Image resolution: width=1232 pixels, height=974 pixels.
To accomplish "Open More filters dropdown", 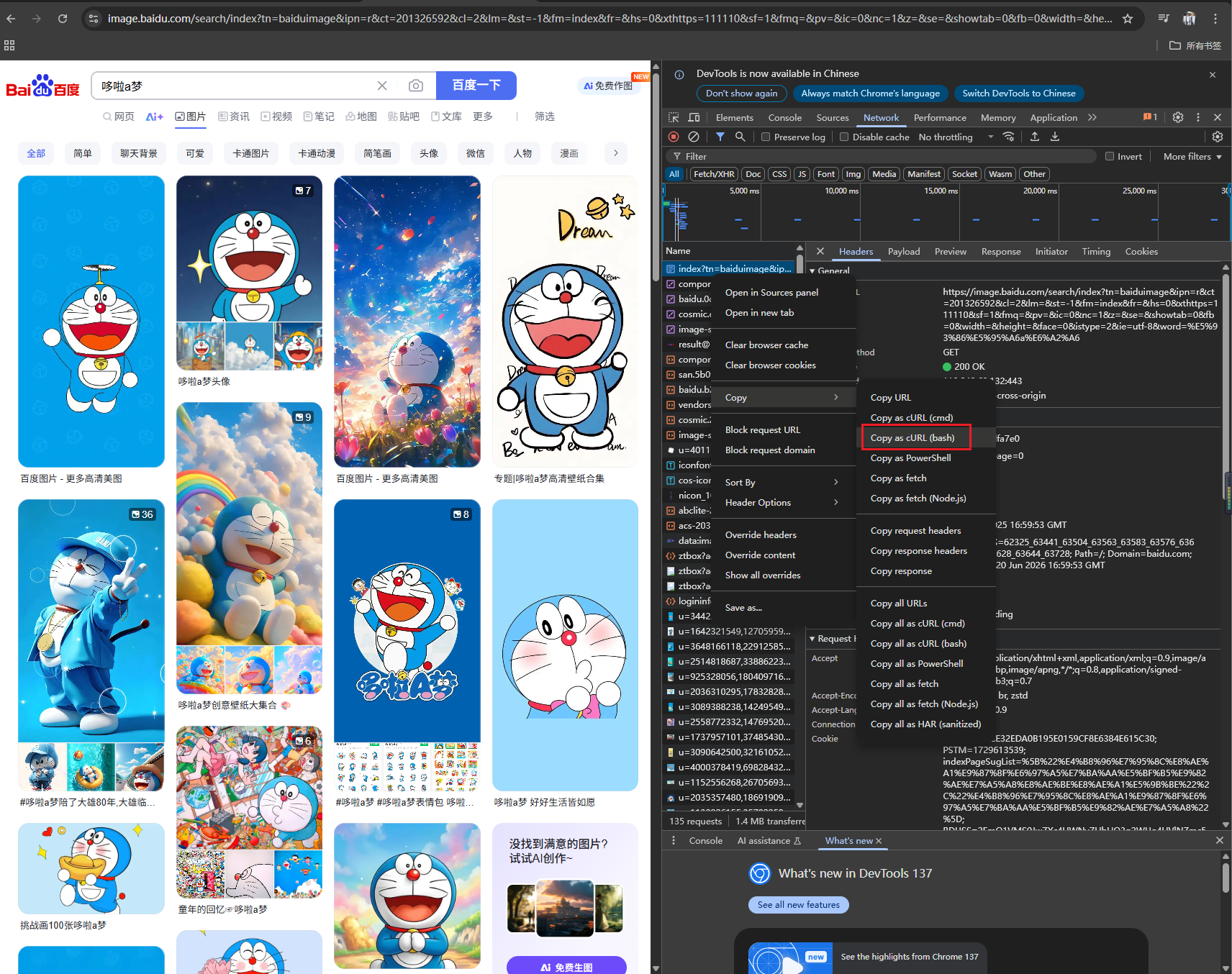I will click(x=1192, y=156).
